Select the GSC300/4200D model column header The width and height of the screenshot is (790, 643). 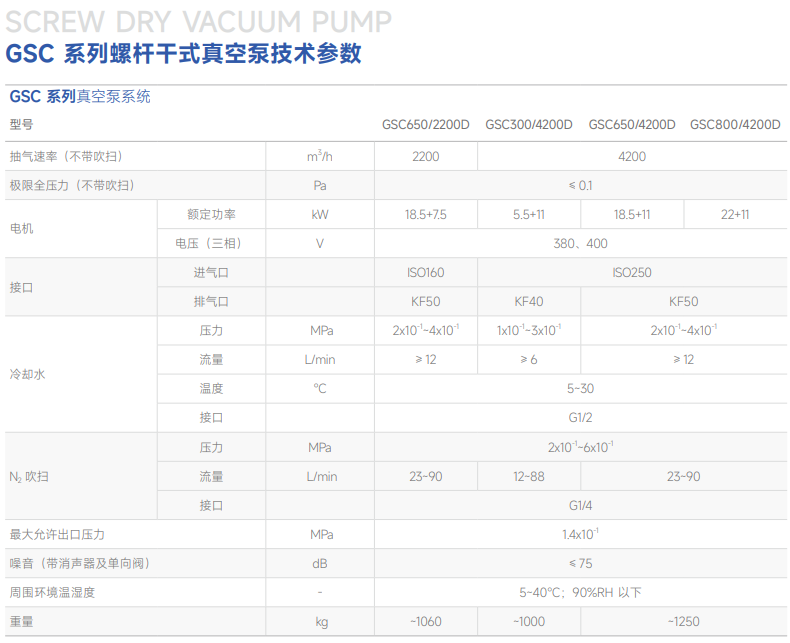click(x=529, y=125)
